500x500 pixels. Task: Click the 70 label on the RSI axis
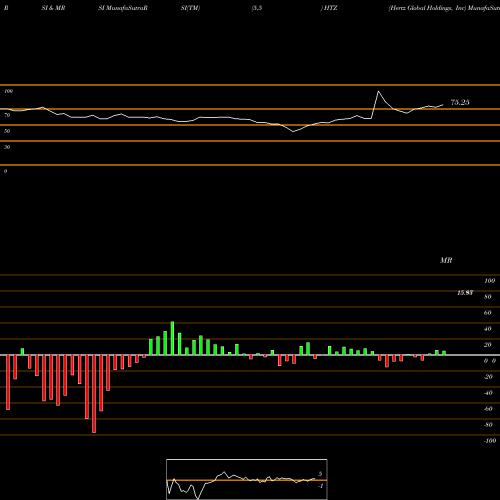(7, 115)
